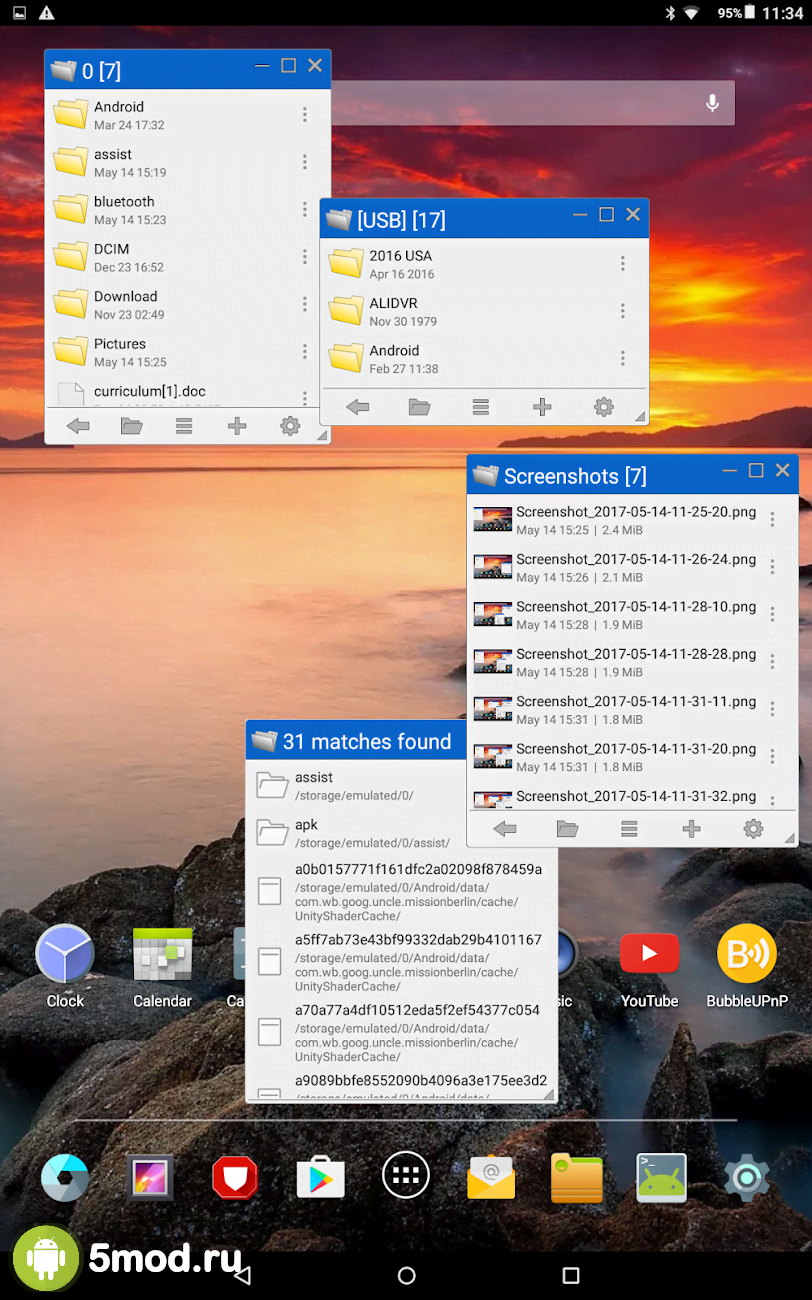The image size is (812, 1300).
Task: Open options for Screenshot_2017-05-14-11-25-20.png
Action: [772, 519]
